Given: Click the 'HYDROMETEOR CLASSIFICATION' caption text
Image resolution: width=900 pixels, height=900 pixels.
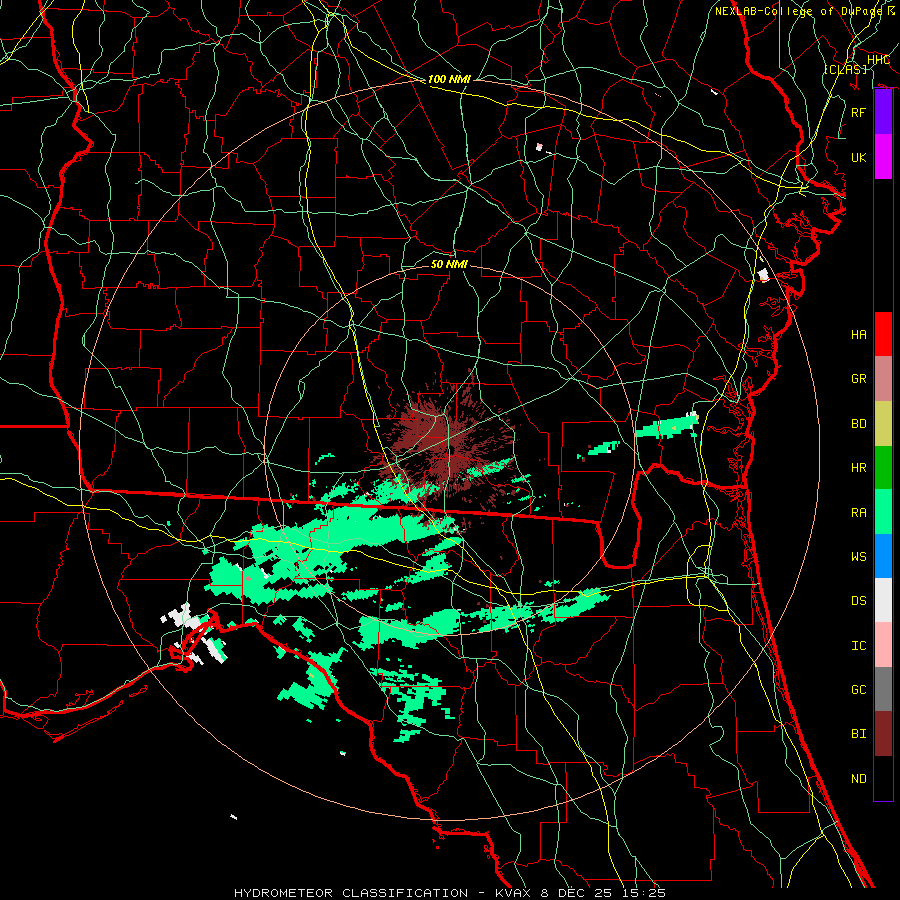Looking at the screenshot, I should (351, 893).
